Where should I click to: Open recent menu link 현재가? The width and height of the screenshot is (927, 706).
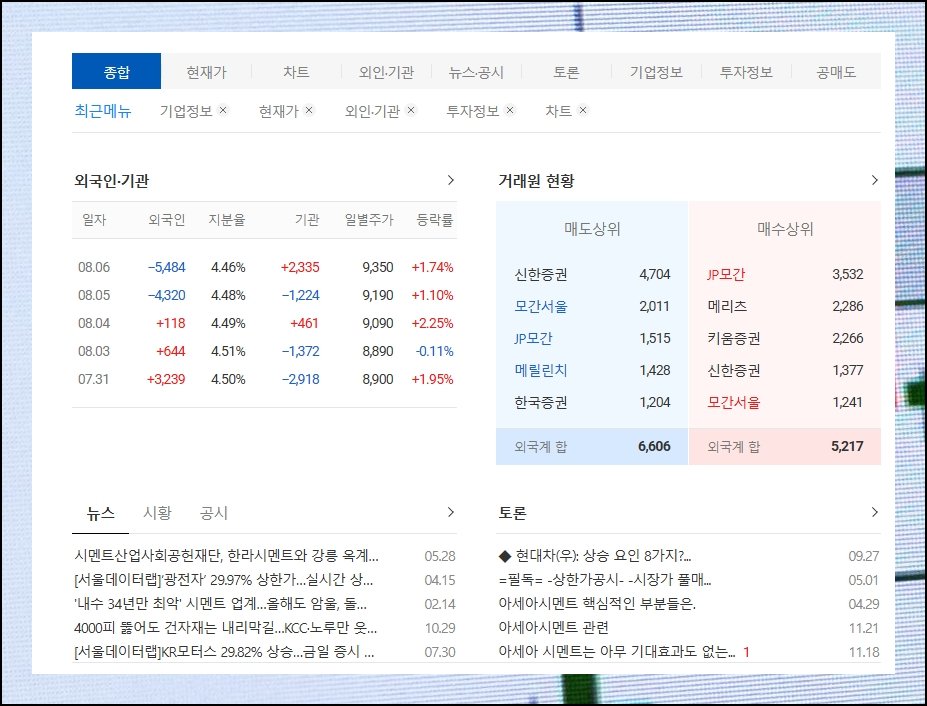coord(278,111)
